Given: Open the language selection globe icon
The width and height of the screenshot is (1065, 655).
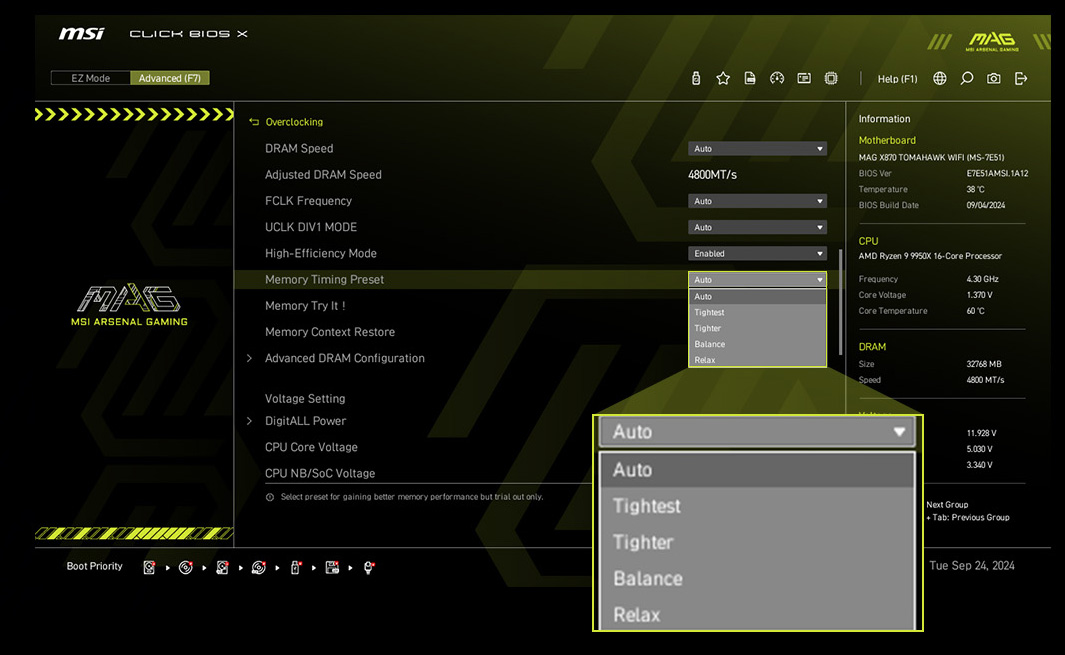Looking at the screenshot, I should [939, 78].
